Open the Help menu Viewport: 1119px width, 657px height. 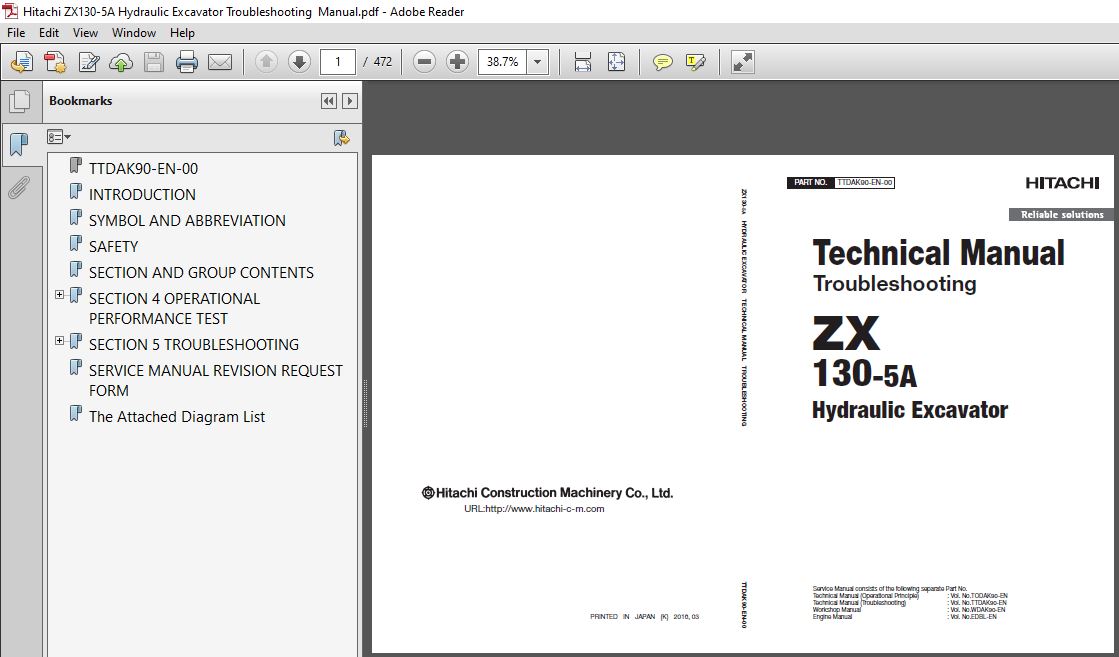point(182,33)
